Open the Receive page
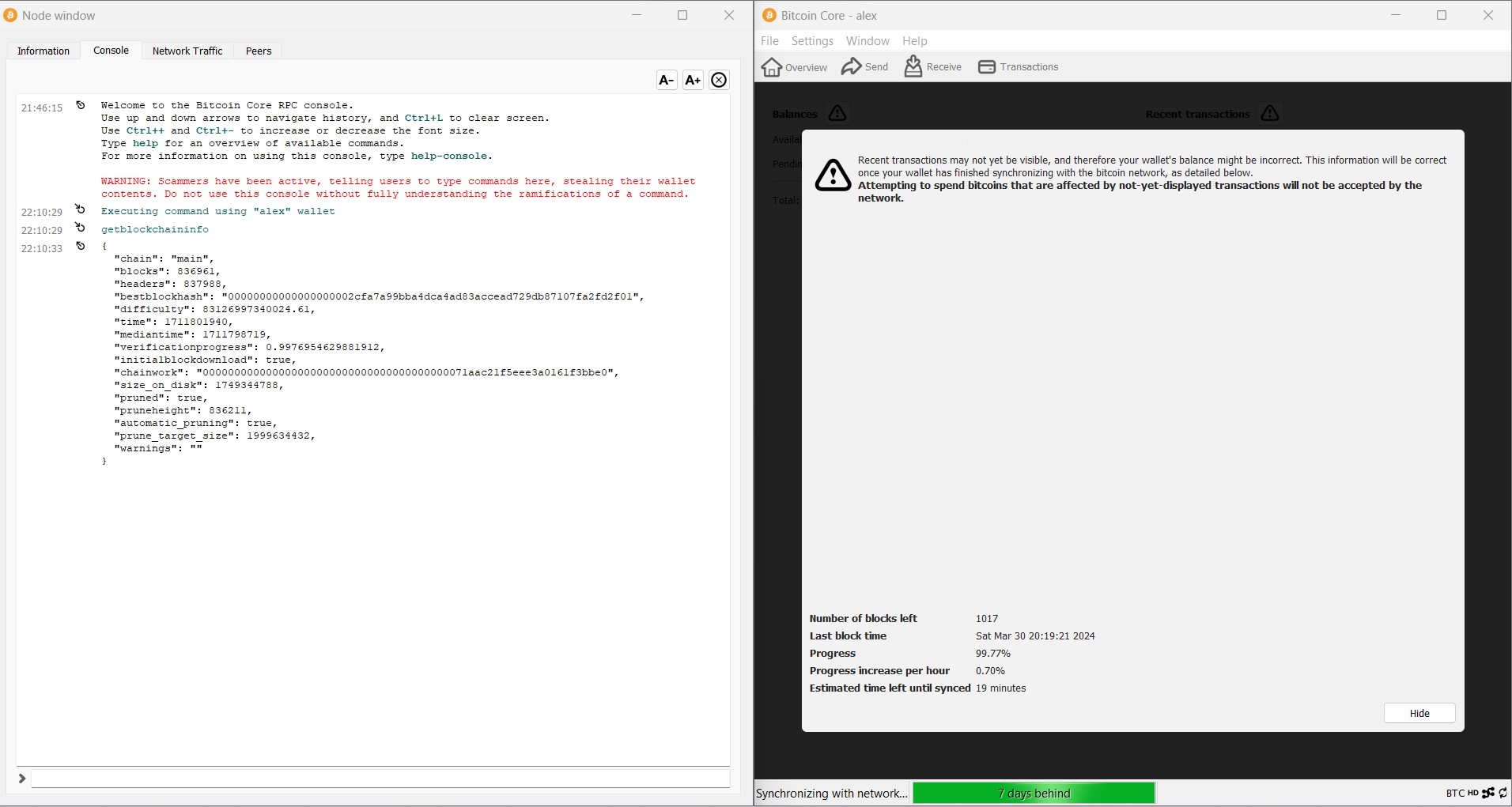The width and height of the screenshot is (1512, 807). click(x=933, y=67)
